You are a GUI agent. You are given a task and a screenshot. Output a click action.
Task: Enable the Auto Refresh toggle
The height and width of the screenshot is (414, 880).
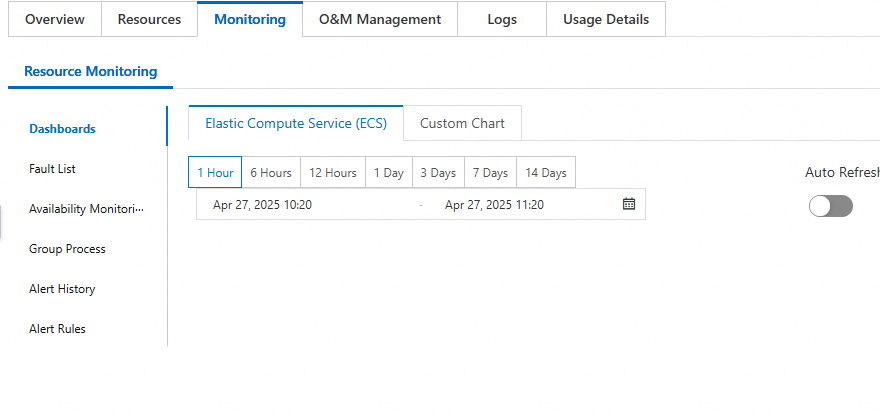pos(830,206)
